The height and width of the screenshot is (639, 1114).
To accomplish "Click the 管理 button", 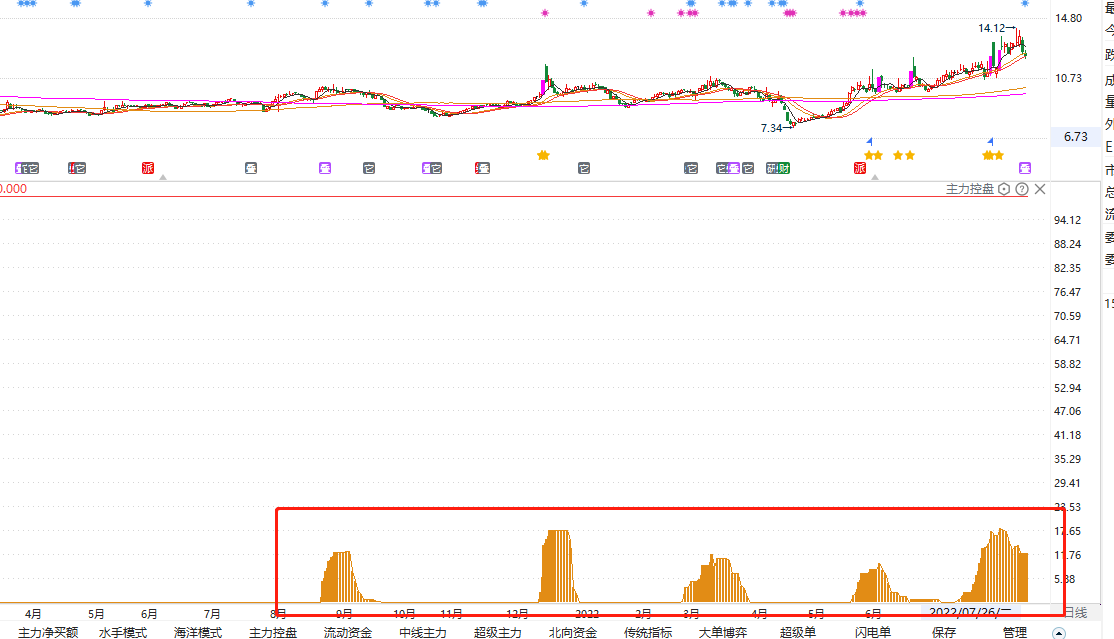I will pyautogui.click(x=1015, y=632).
